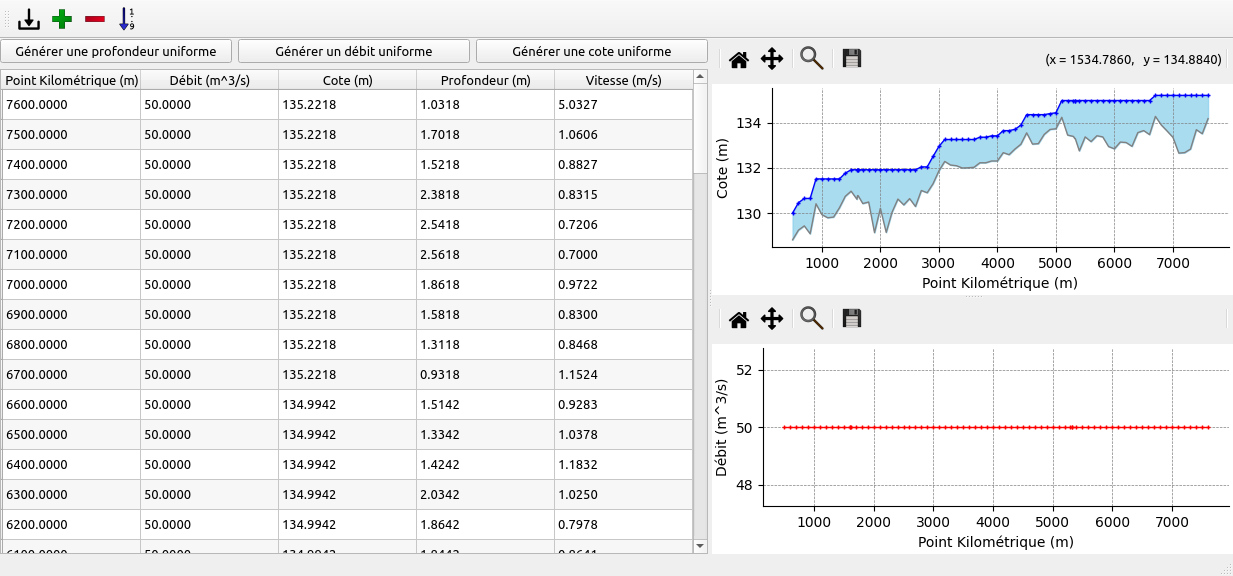Toggle pan tool on the Débit plot

pos(772,320)
